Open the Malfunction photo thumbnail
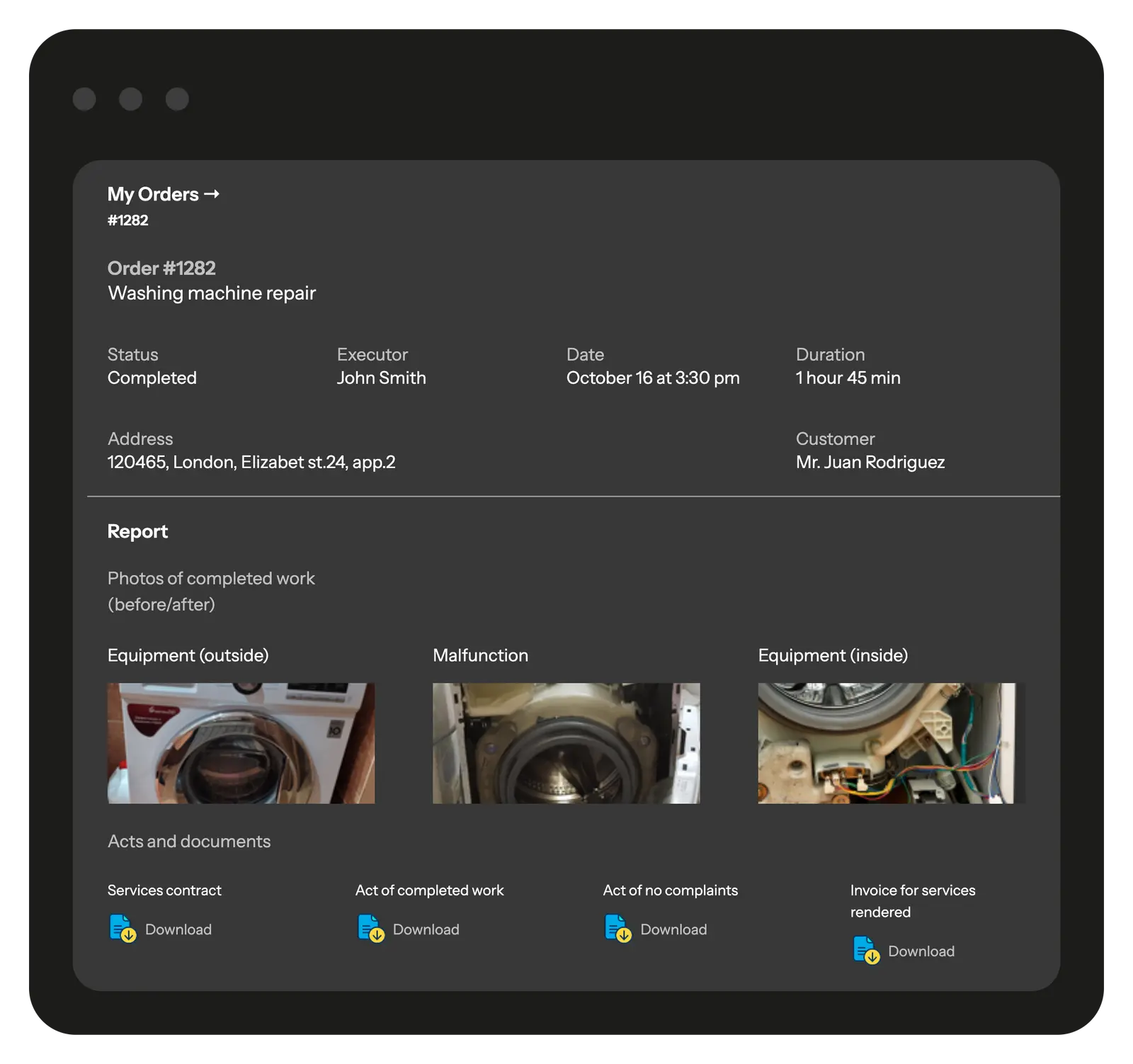1133x1064 pixels. (566, 743)
